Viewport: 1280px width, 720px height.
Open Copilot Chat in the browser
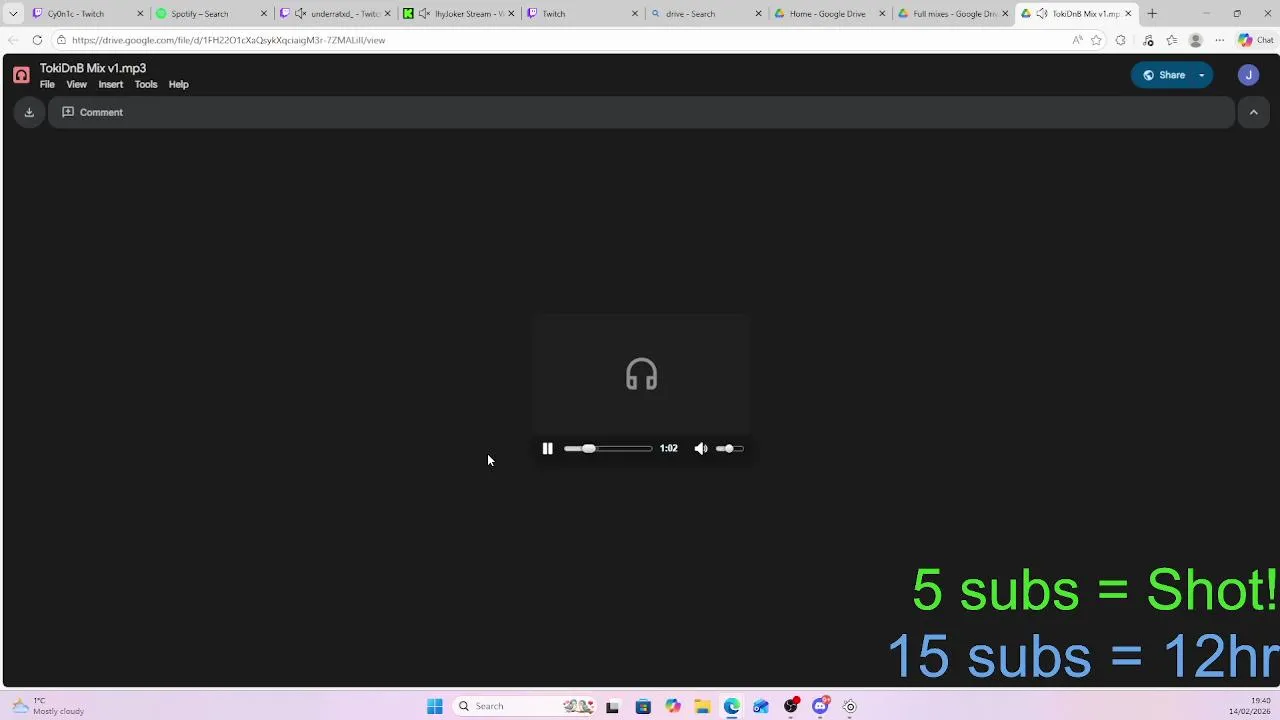click(1255, 40)
